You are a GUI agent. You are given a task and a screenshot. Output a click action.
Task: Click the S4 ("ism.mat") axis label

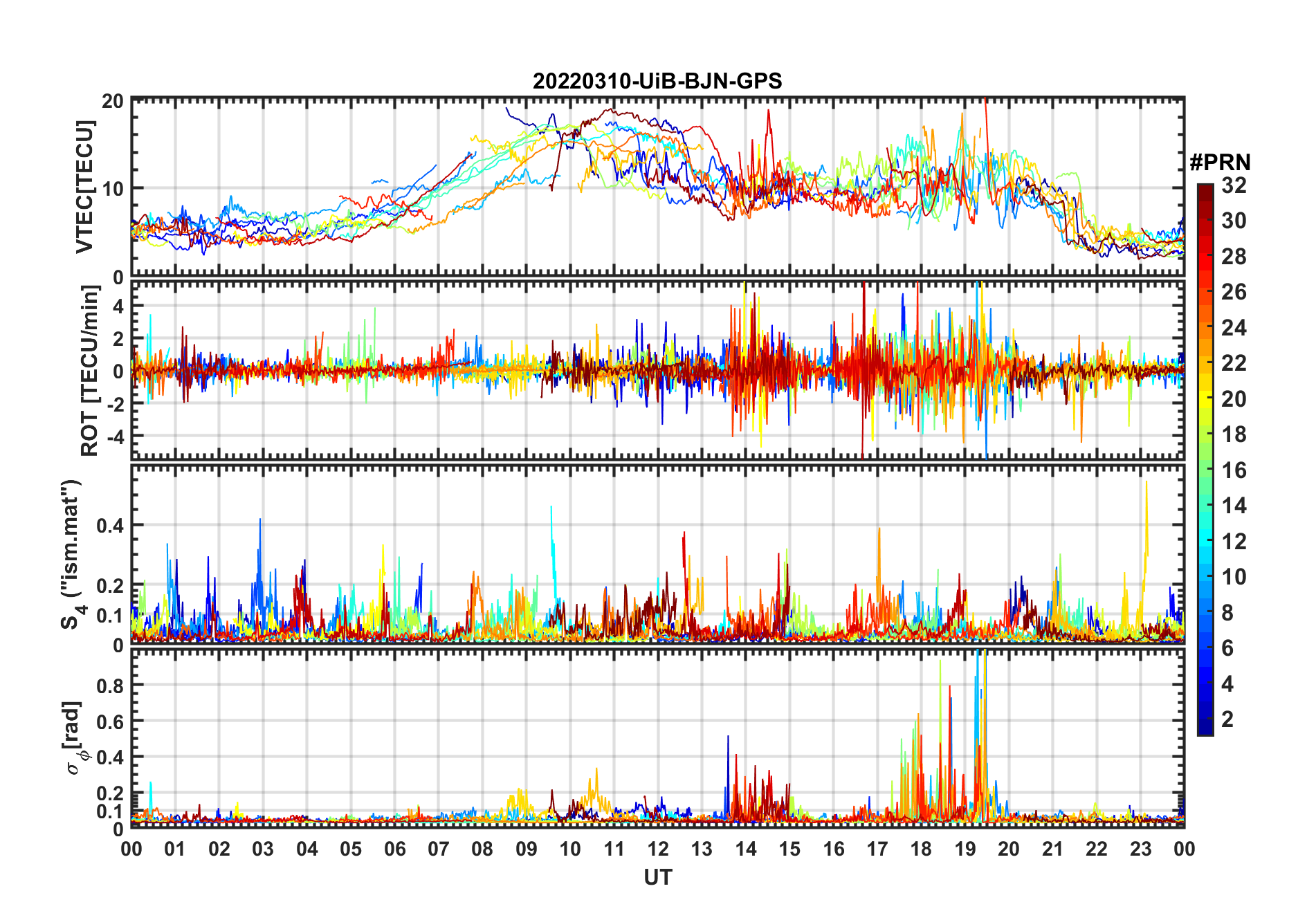click(73, 555)
